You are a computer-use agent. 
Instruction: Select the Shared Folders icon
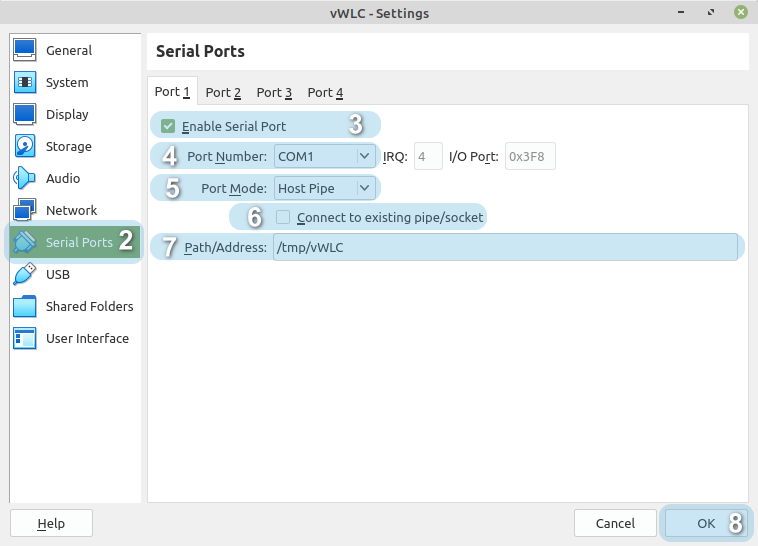25,306
